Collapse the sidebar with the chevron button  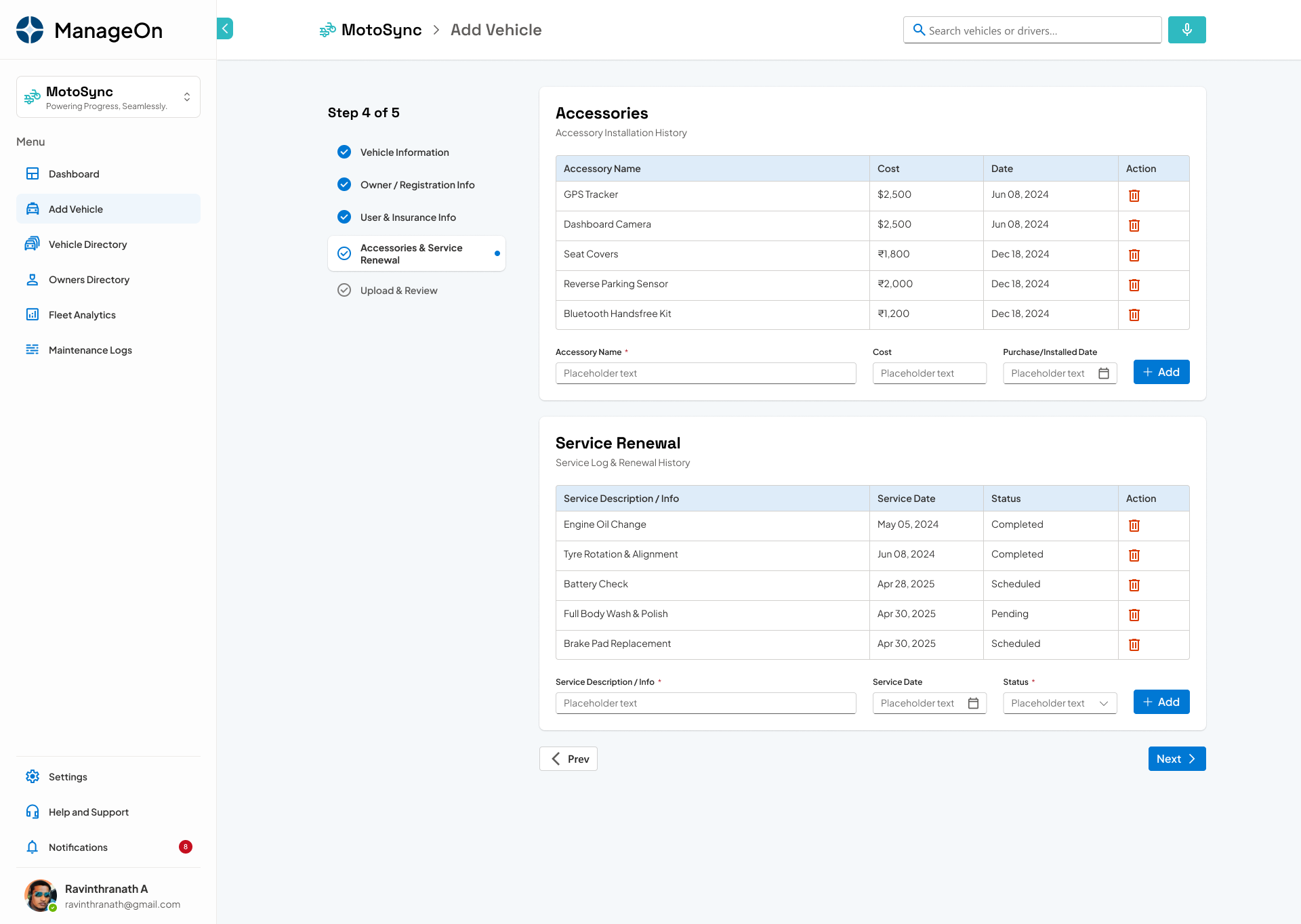pyautogui.click(x=224, y=28)
